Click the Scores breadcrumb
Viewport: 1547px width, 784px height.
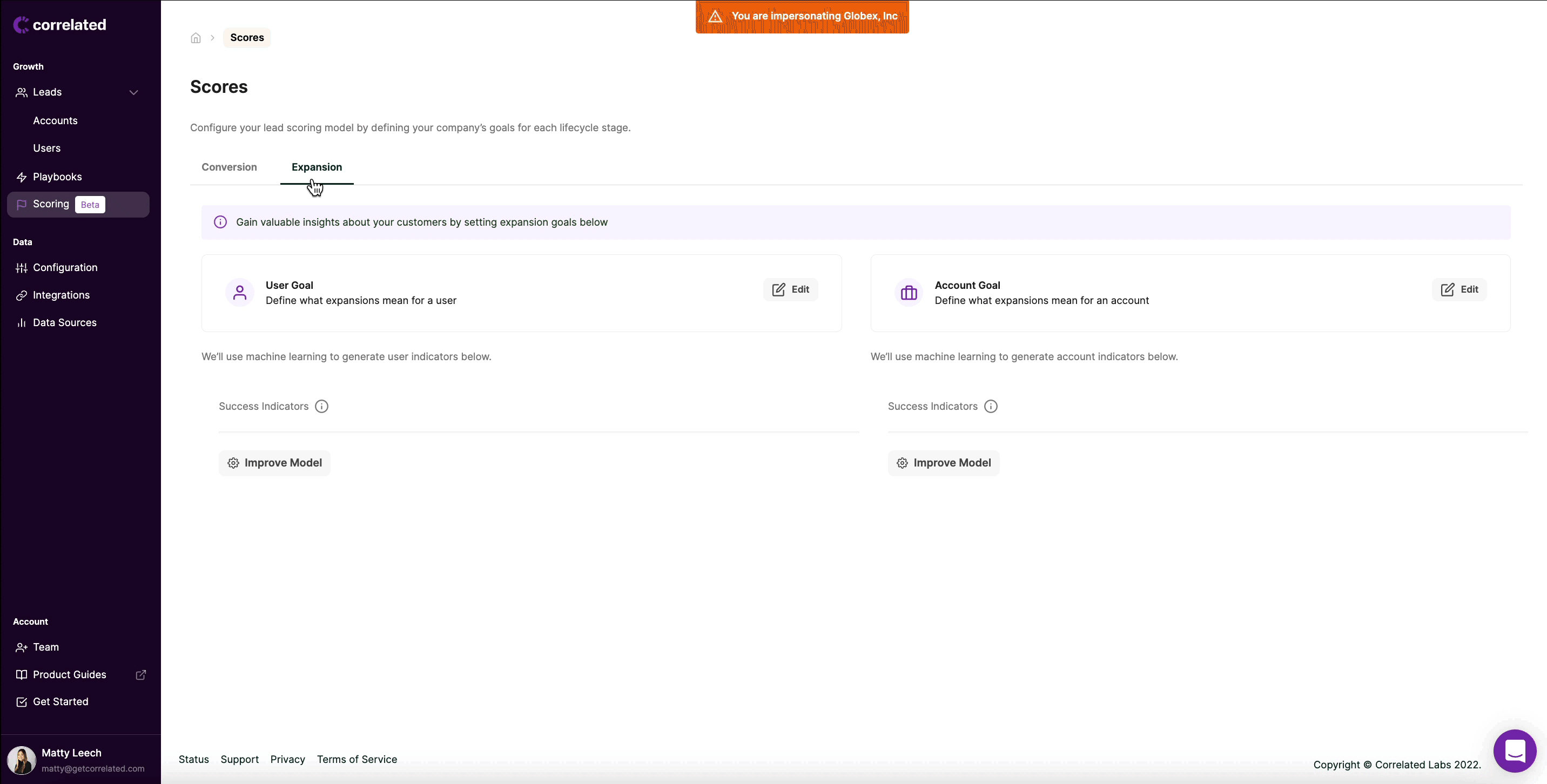(247, 38)
